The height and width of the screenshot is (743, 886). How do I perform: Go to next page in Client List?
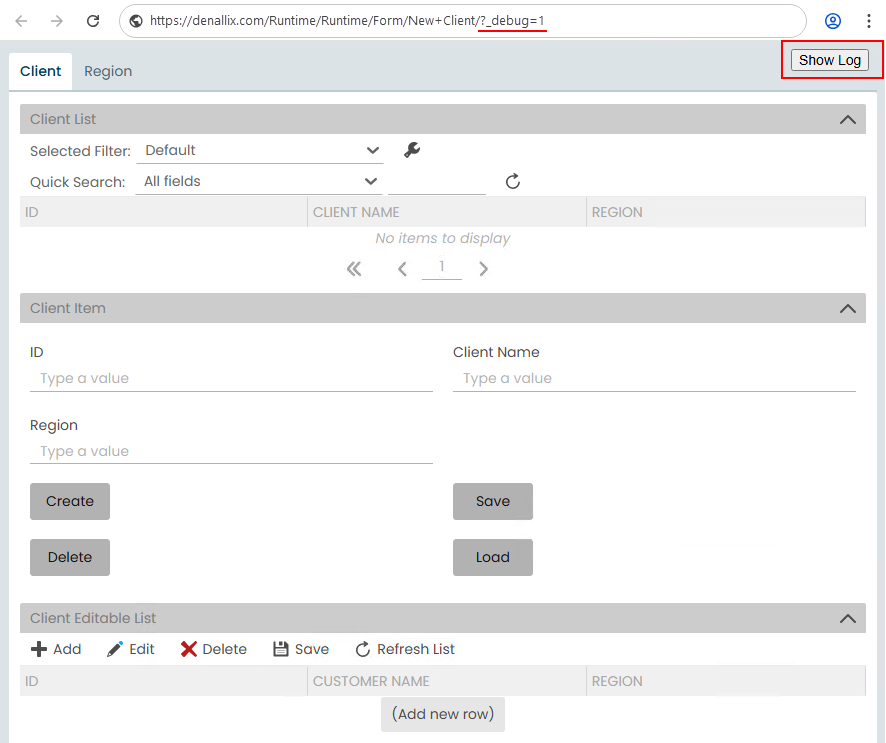(x=483, y=269)
